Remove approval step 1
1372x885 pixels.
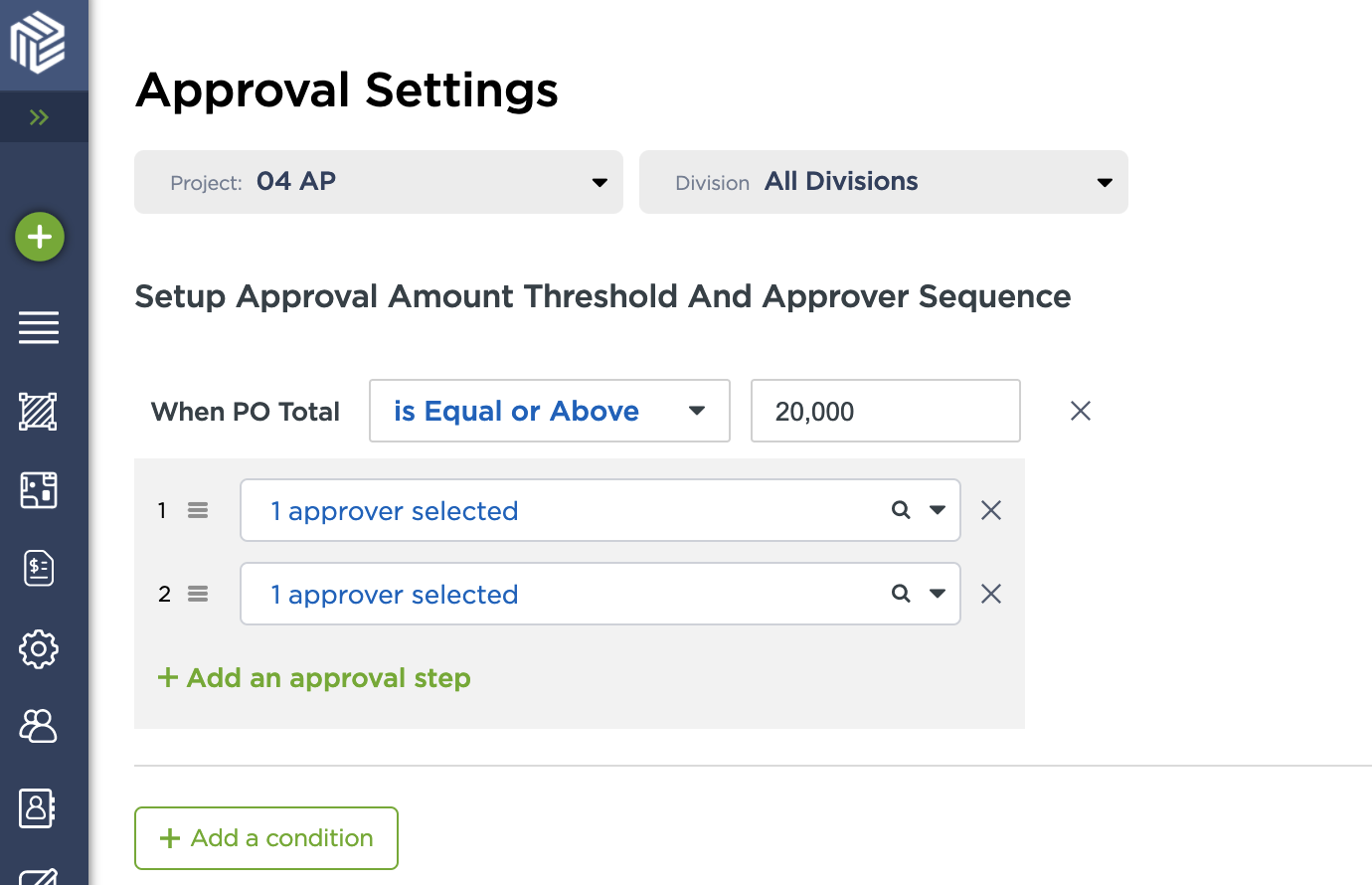[x=991, y=510]
